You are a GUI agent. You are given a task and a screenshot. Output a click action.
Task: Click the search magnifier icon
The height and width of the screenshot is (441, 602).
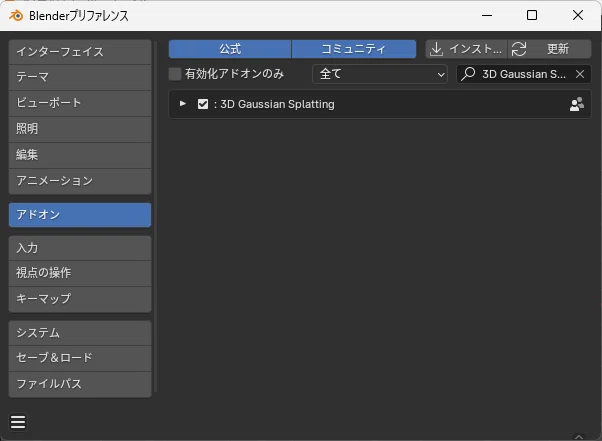468,74
